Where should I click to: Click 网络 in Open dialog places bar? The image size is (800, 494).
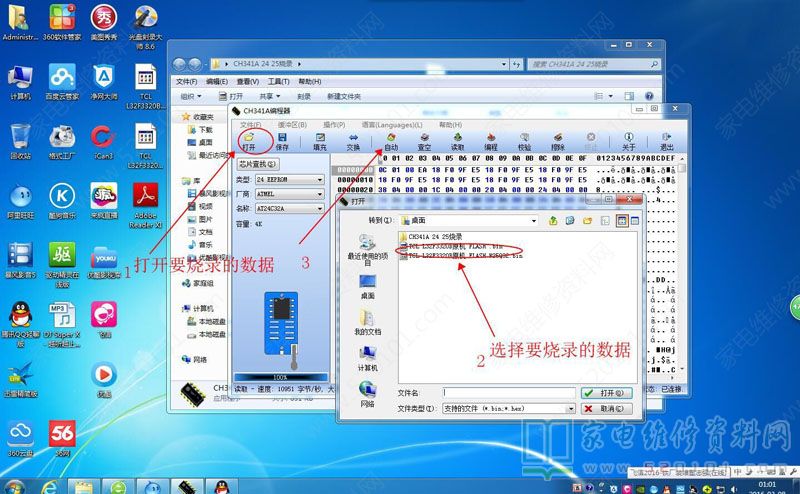pos(367,394)
